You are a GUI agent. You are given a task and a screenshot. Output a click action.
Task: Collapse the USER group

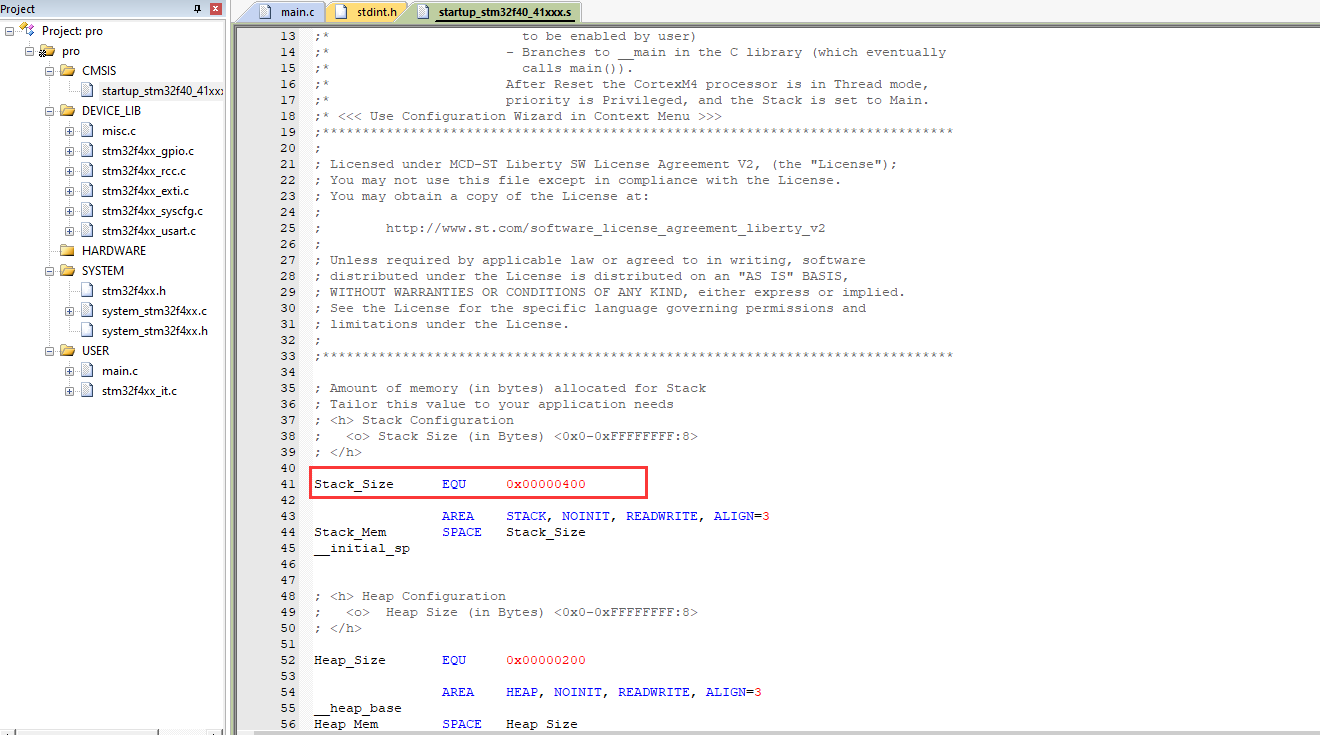coord(50,351)
